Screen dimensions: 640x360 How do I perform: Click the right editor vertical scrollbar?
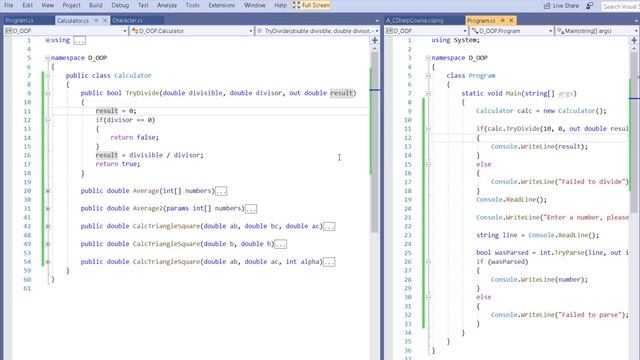tap(634, 131)
